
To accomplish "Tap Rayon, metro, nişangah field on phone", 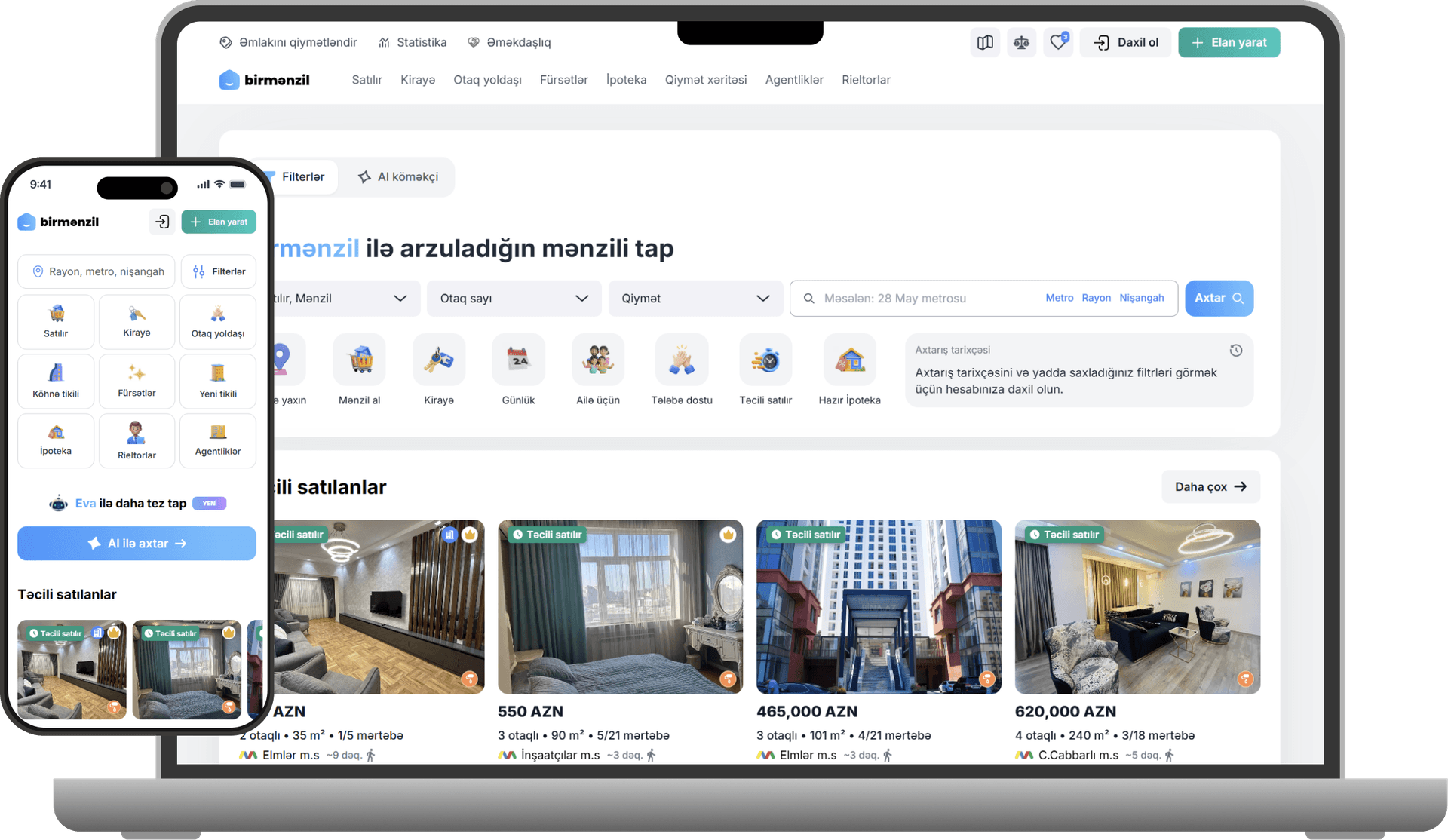I will coord(97,271).
